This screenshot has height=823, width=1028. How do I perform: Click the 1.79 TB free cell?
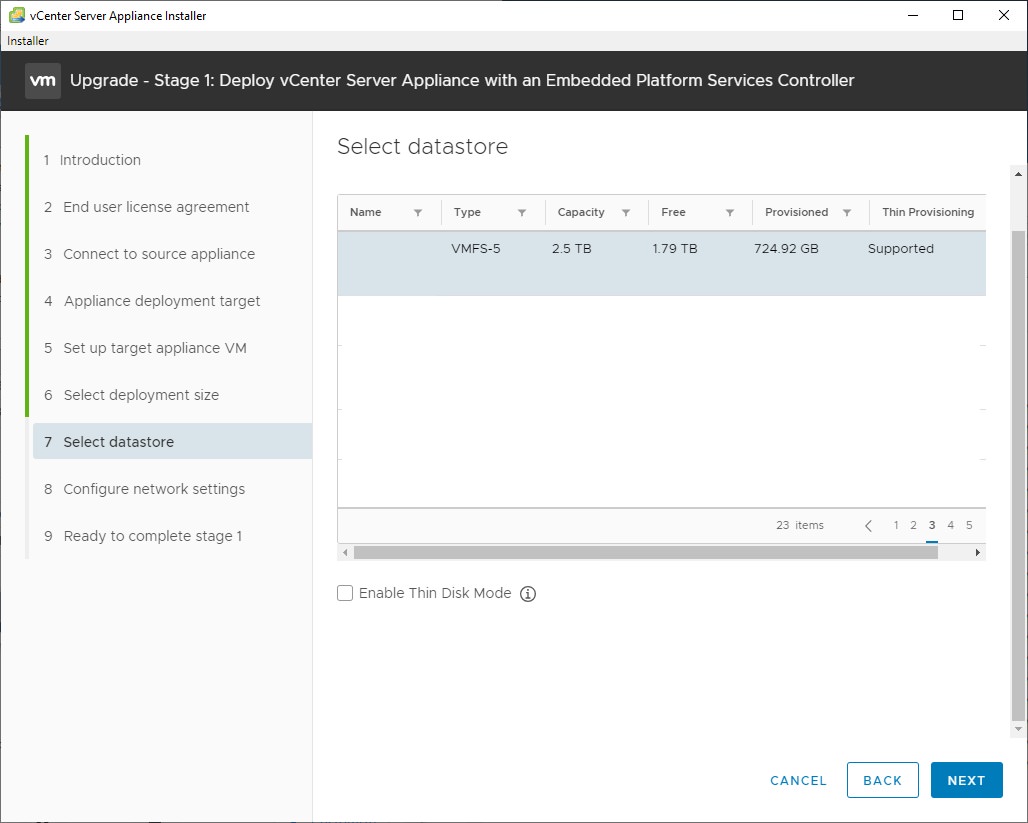click(x=675, y=249)
